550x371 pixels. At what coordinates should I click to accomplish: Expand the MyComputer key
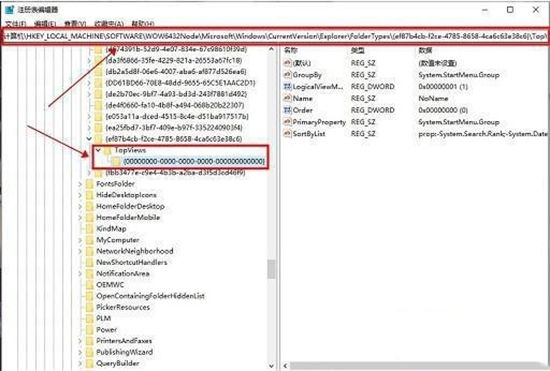pyautogui.click(x=80, y=240)
